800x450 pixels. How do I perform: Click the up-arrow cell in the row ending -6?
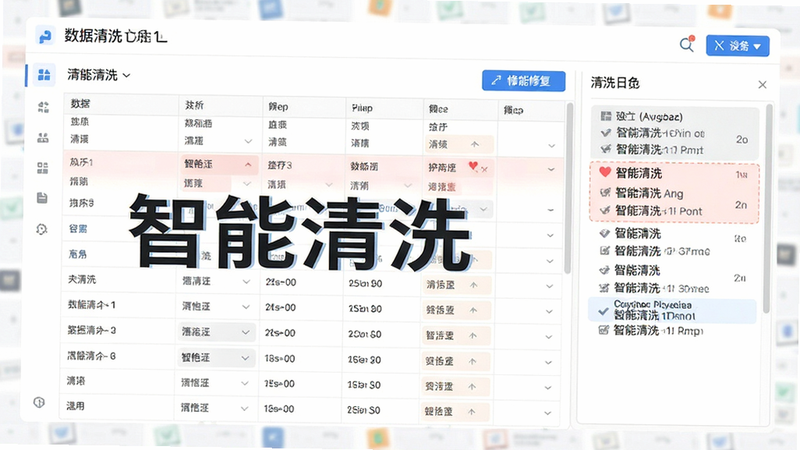tap(457, 361)
